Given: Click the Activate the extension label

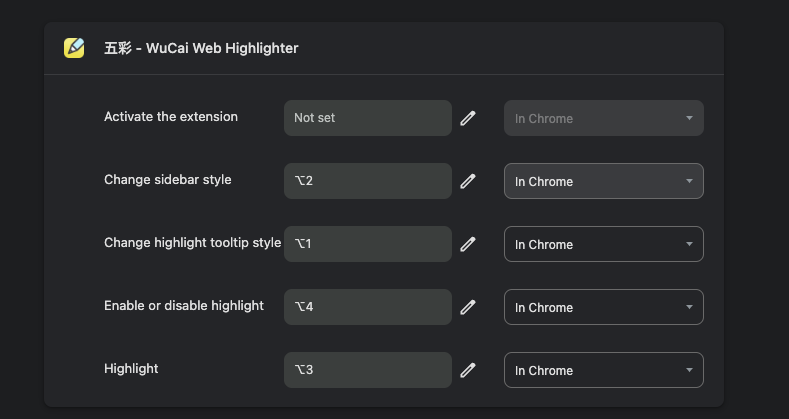Looking at the screenshot, I should (x=171, y=117).
